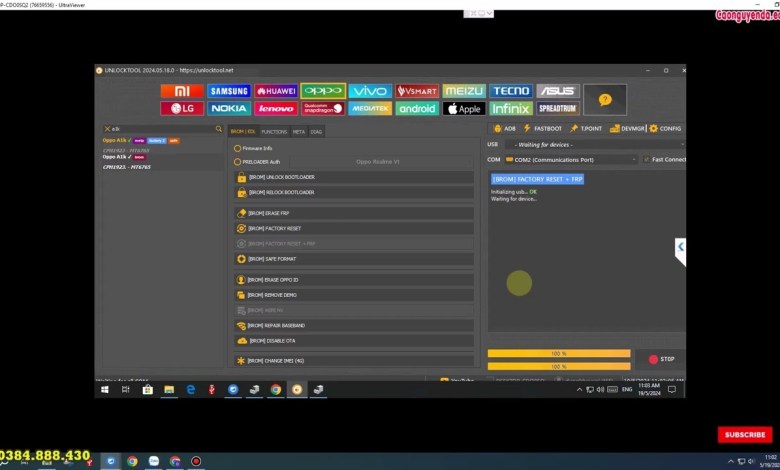This screenshot has width=780, height=470.
Task: Select the Meizu brand tile
Action: tap(464, 91)
